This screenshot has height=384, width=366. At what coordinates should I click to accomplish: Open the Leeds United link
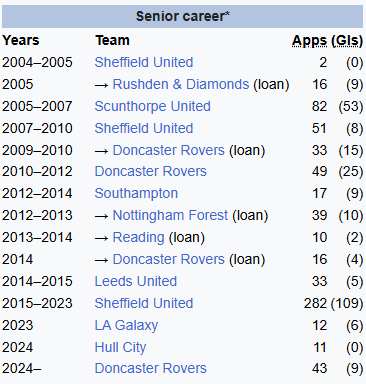coord(135,281)
